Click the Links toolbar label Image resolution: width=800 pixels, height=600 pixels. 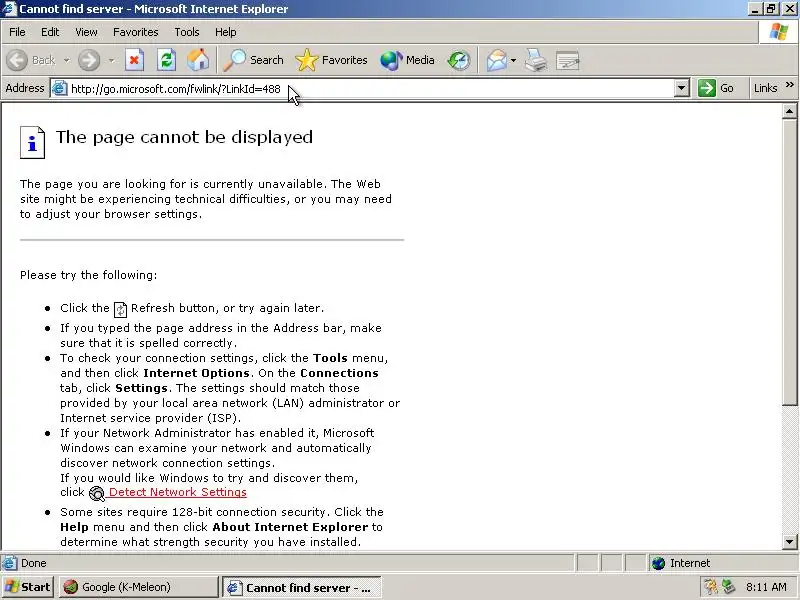pyautogui.click(x=765, y=88)
